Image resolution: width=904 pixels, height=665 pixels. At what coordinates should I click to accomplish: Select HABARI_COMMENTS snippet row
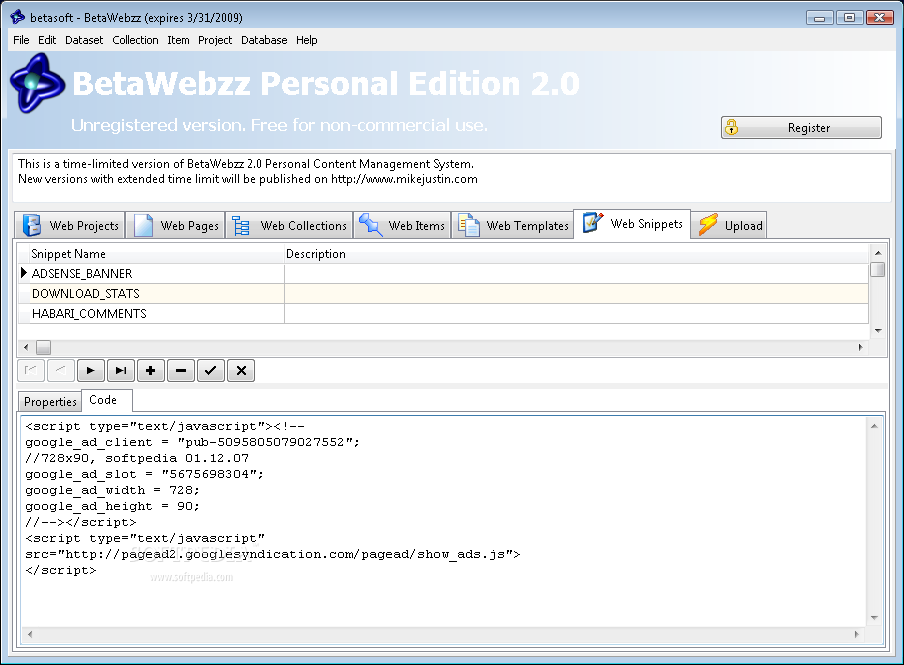(x=443, y=314)
